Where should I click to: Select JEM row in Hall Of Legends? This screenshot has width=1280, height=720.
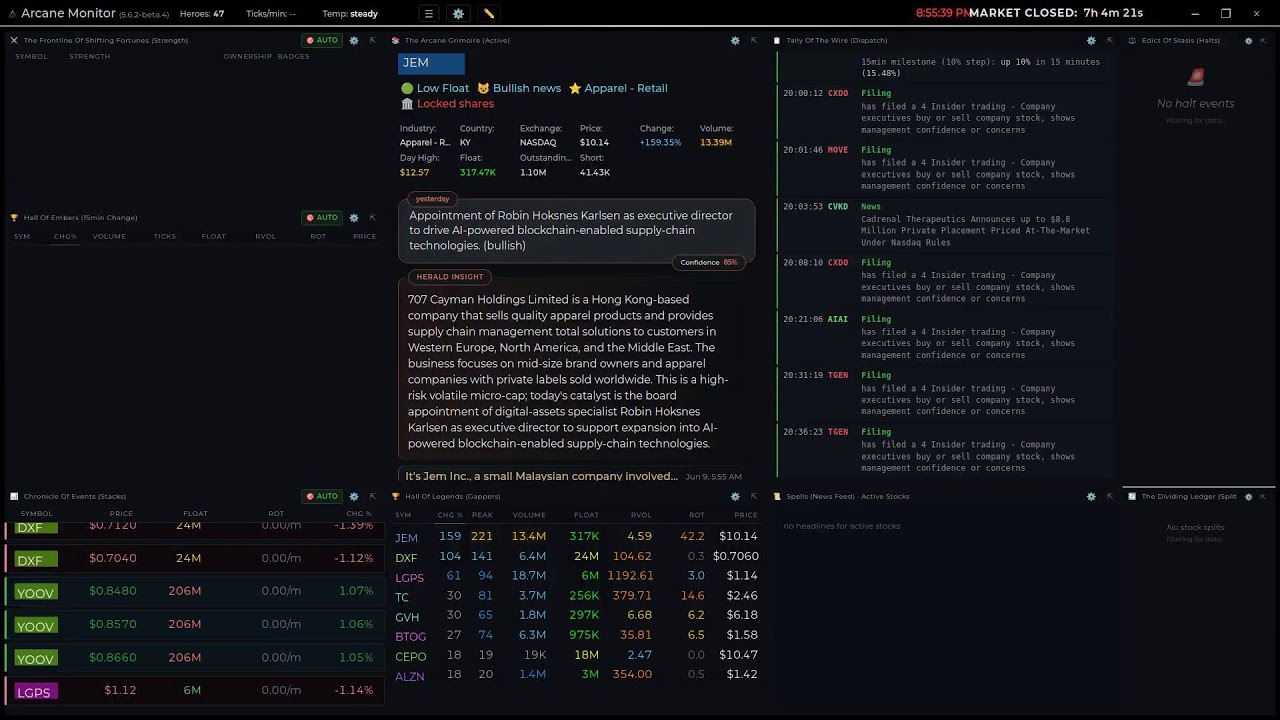click(x=576, y=537)
